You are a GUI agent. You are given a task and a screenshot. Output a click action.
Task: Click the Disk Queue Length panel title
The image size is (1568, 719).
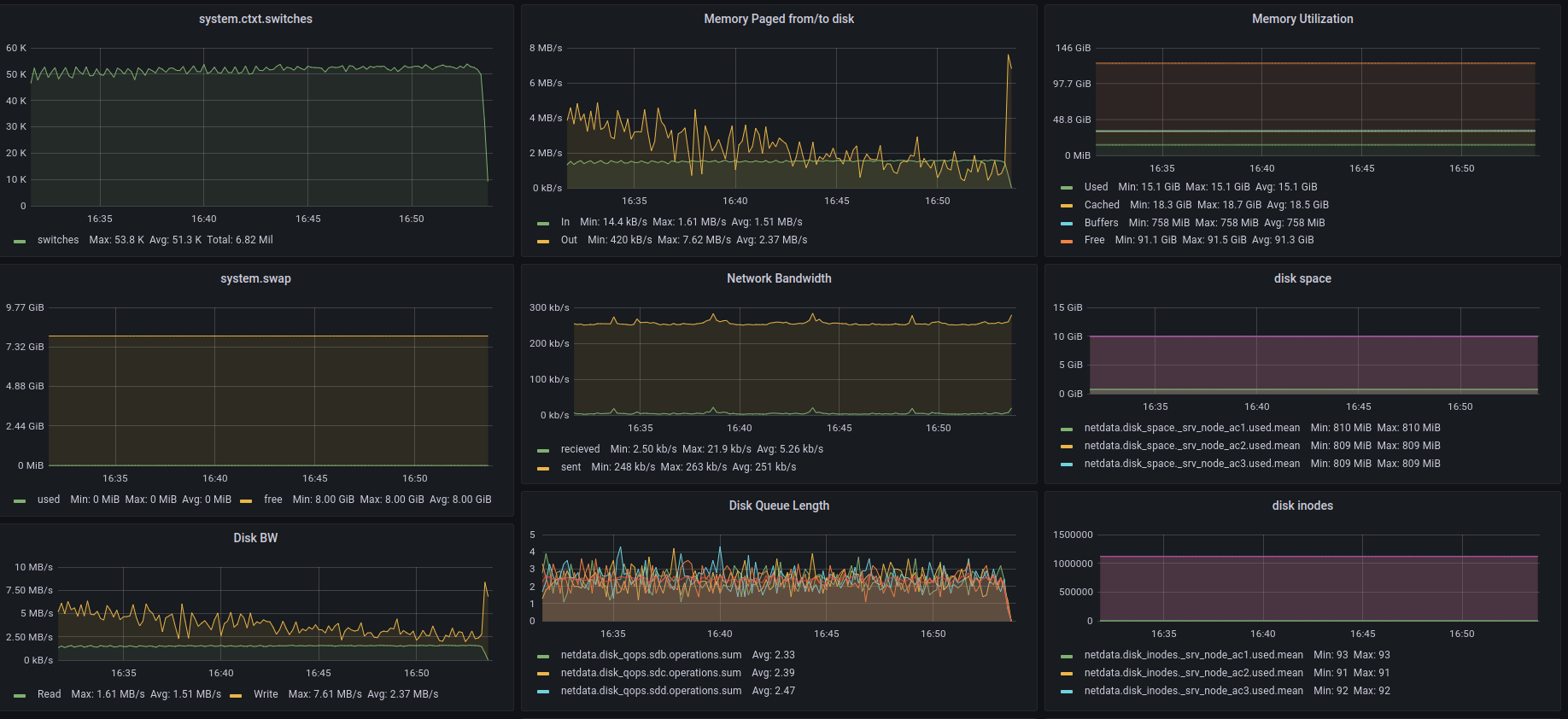[778, 506]
